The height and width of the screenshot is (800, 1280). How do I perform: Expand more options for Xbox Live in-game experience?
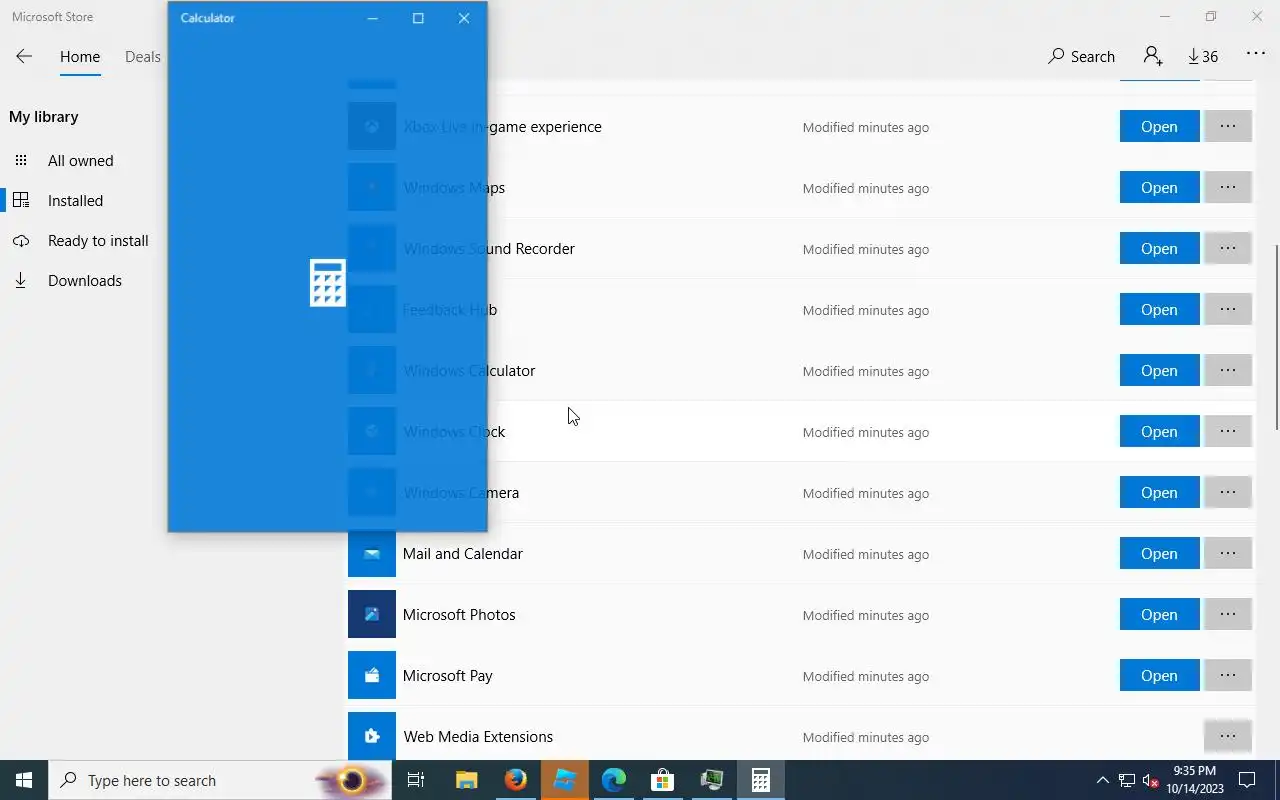point(1228,126)
